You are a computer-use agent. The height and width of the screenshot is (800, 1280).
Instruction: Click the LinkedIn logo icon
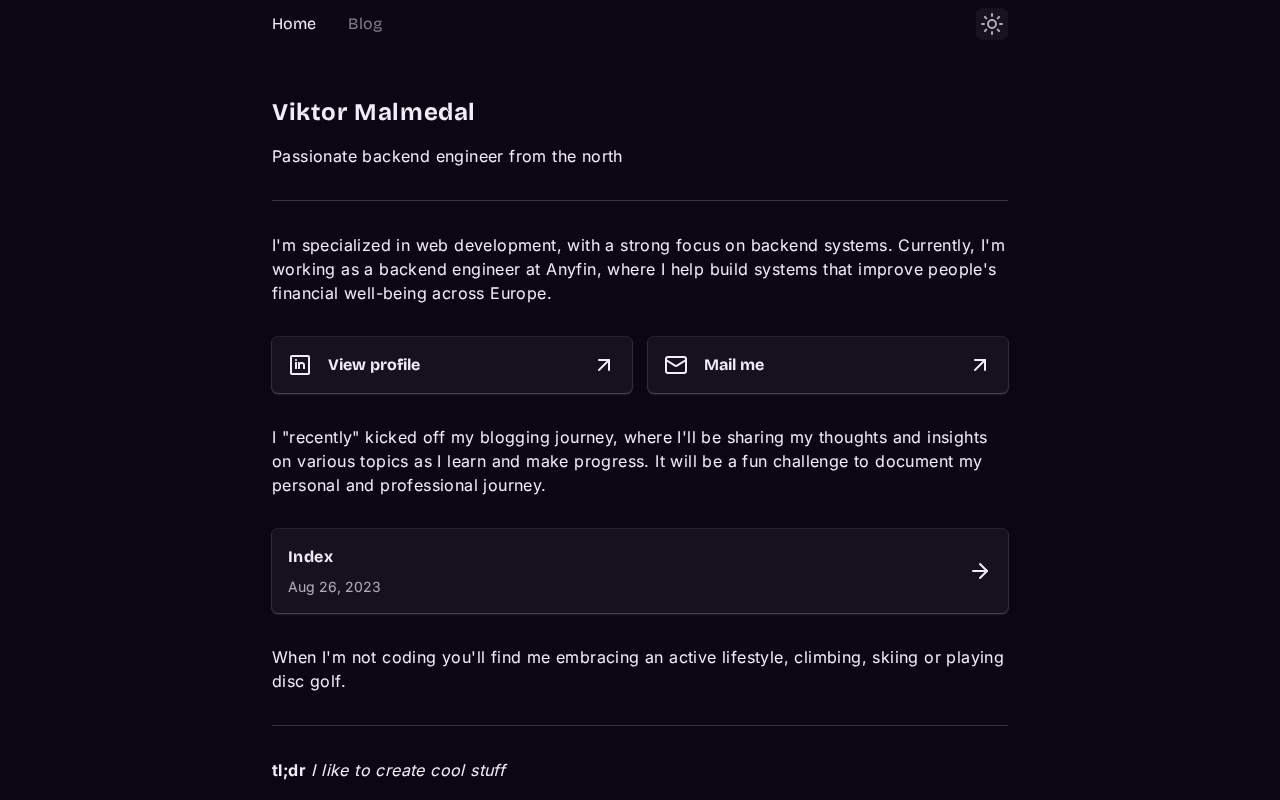[x=300, y=365]
